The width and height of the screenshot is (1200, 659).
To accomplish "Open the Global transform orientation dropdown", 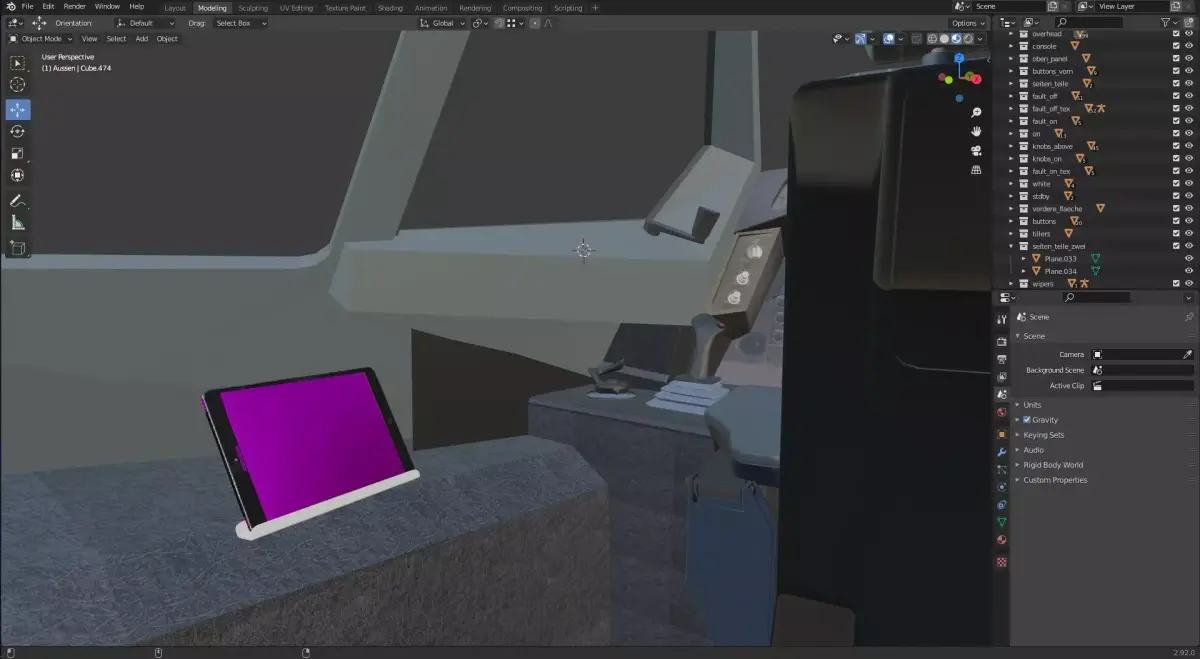I will coord(441,23).
